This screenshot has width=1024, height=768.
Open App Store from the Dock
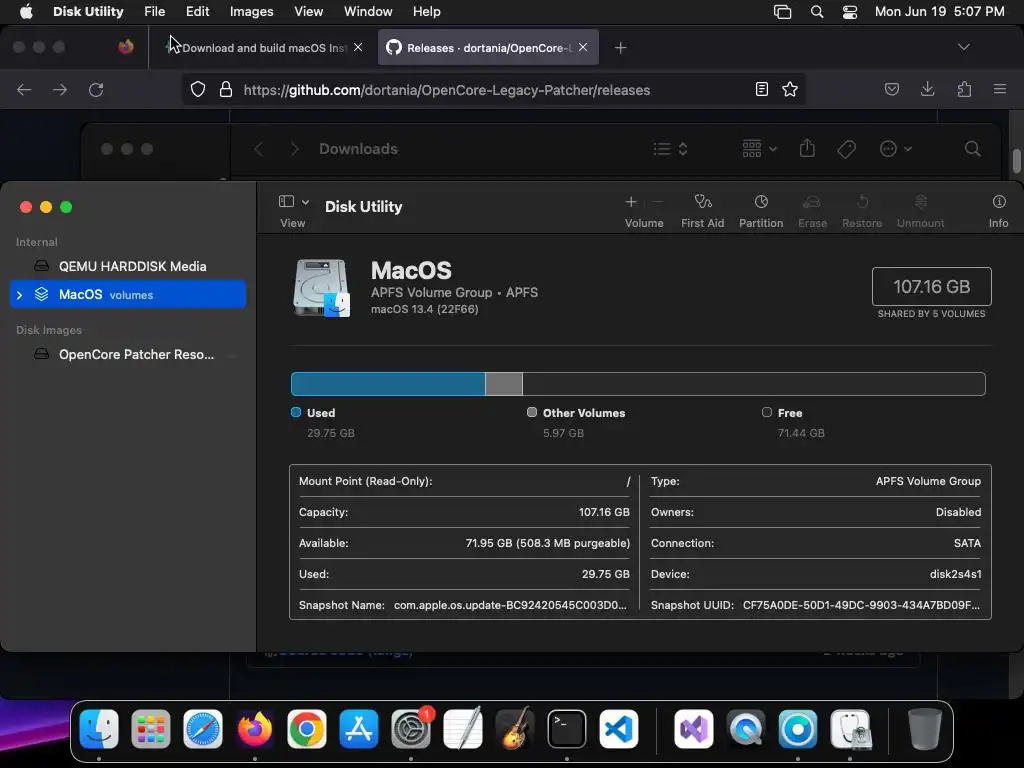point(359,729)
